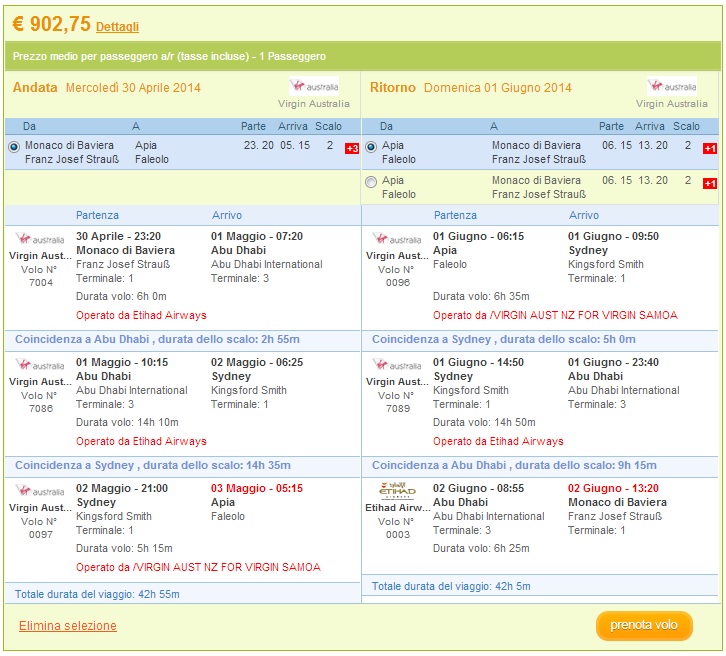Image resolution: width=726 pixels, height=656 pixels.
Task: Click Operato da Etihad Airways under flight 7004
Action: coord(141,315)
